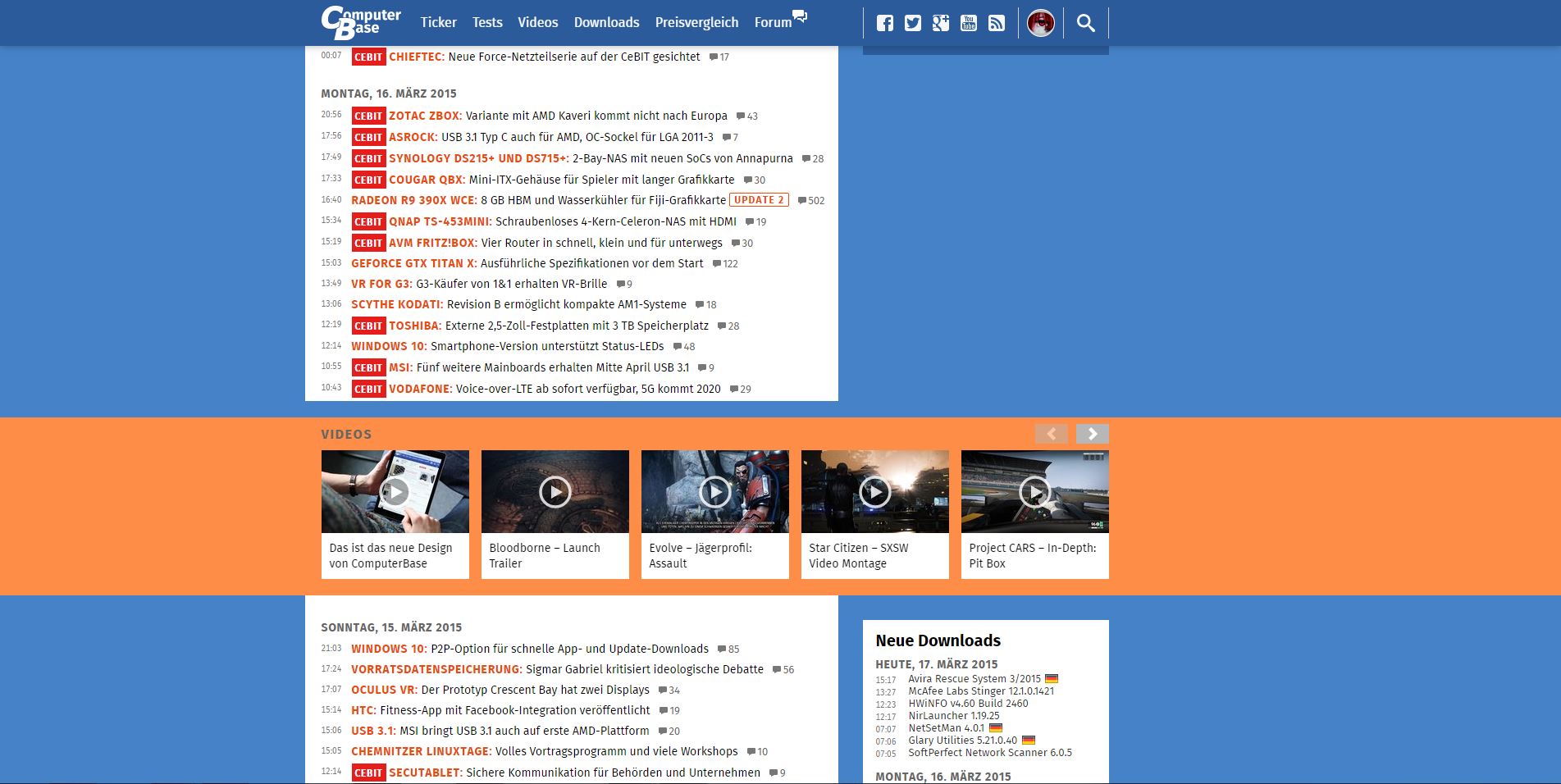Screen dimensions: 1561x784
Task: Open the Ticker menu item
Action: (438, 23)
